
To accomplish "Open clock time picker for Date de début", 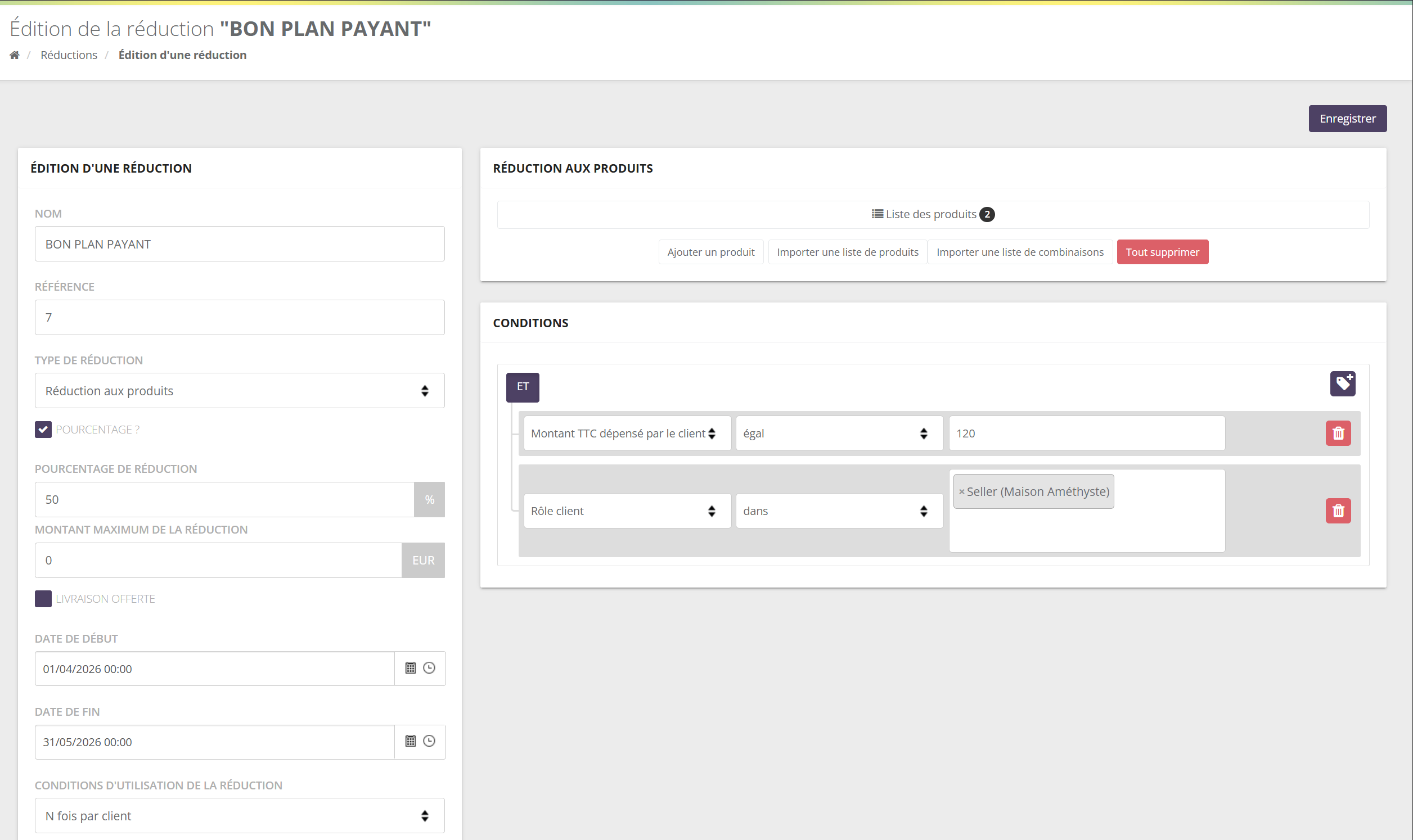I will coord(429,668).
